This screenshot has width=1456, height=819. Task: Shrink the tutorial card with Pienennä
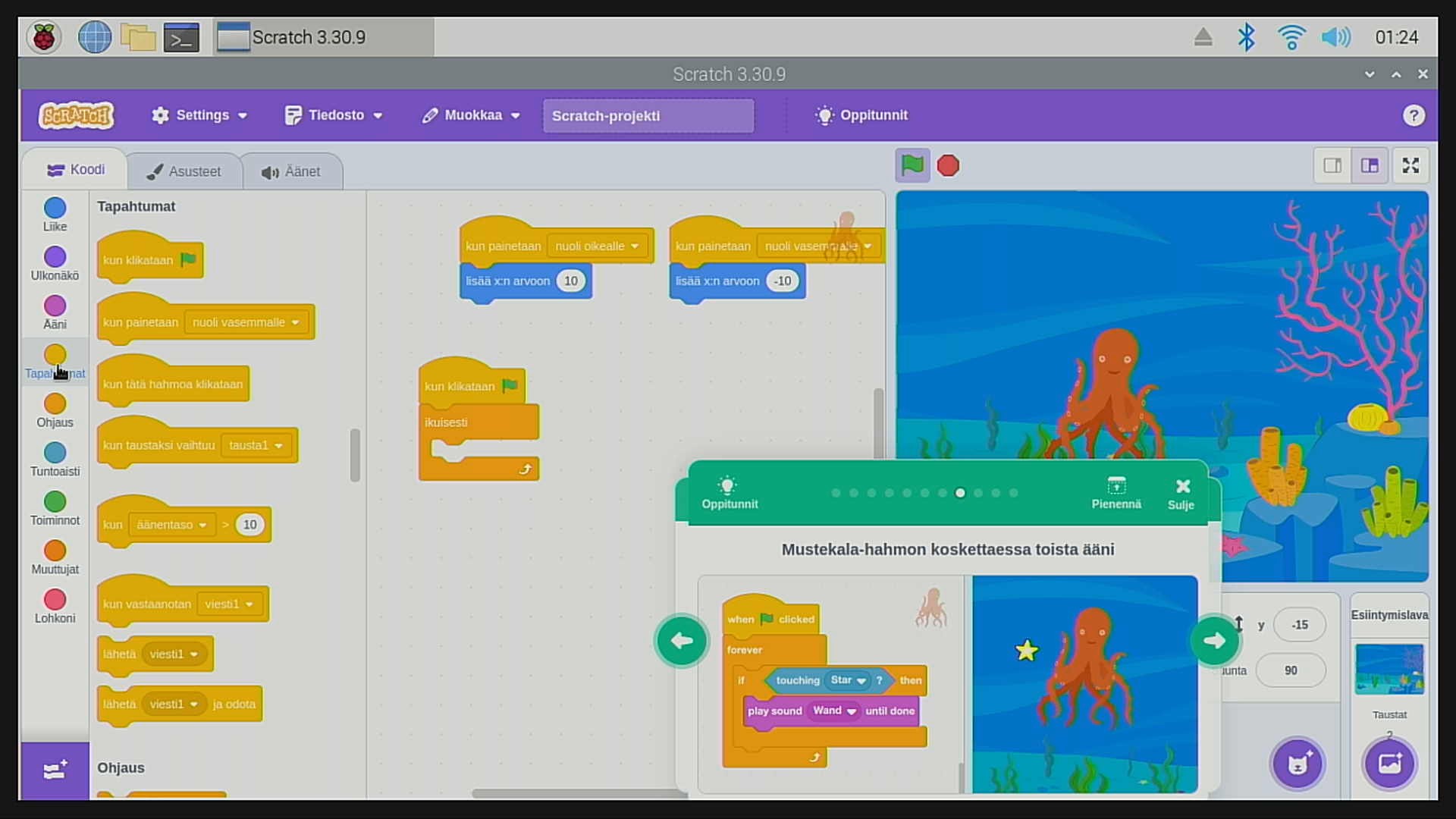coord(1116,493)
